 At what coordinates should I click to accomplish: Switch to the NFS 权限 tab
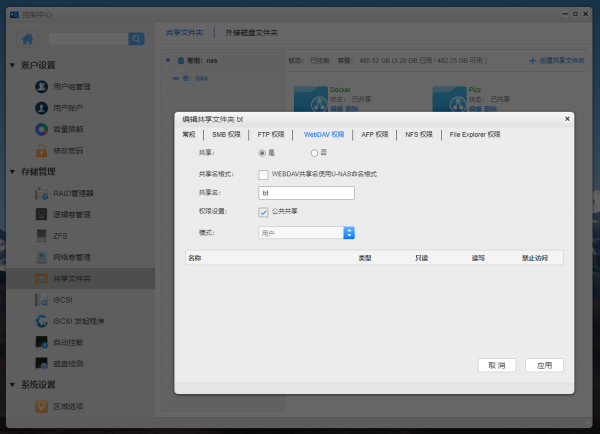419,135
